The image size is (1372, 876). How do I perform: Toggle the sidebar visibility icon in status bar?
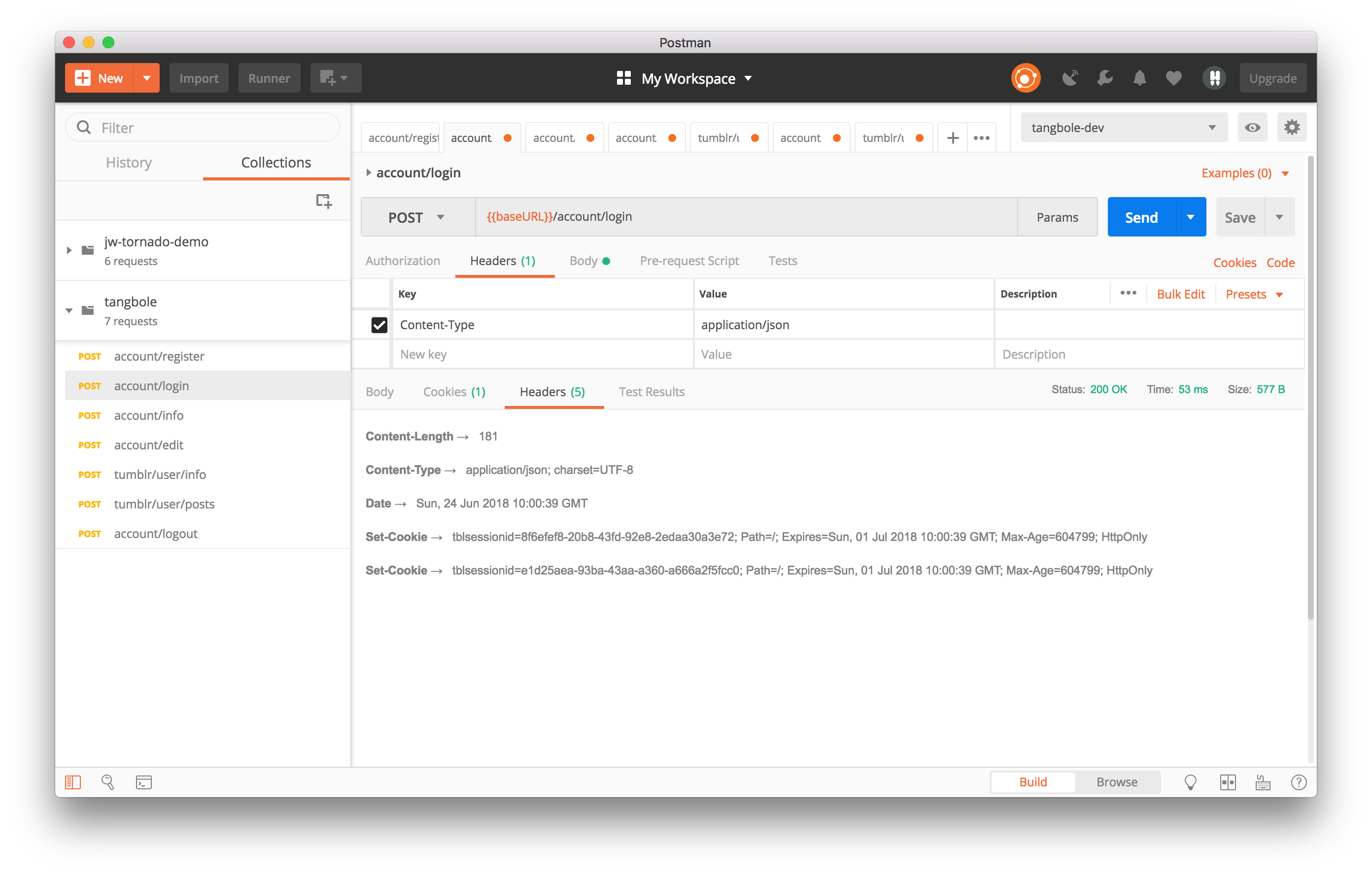tap(73, 781)
